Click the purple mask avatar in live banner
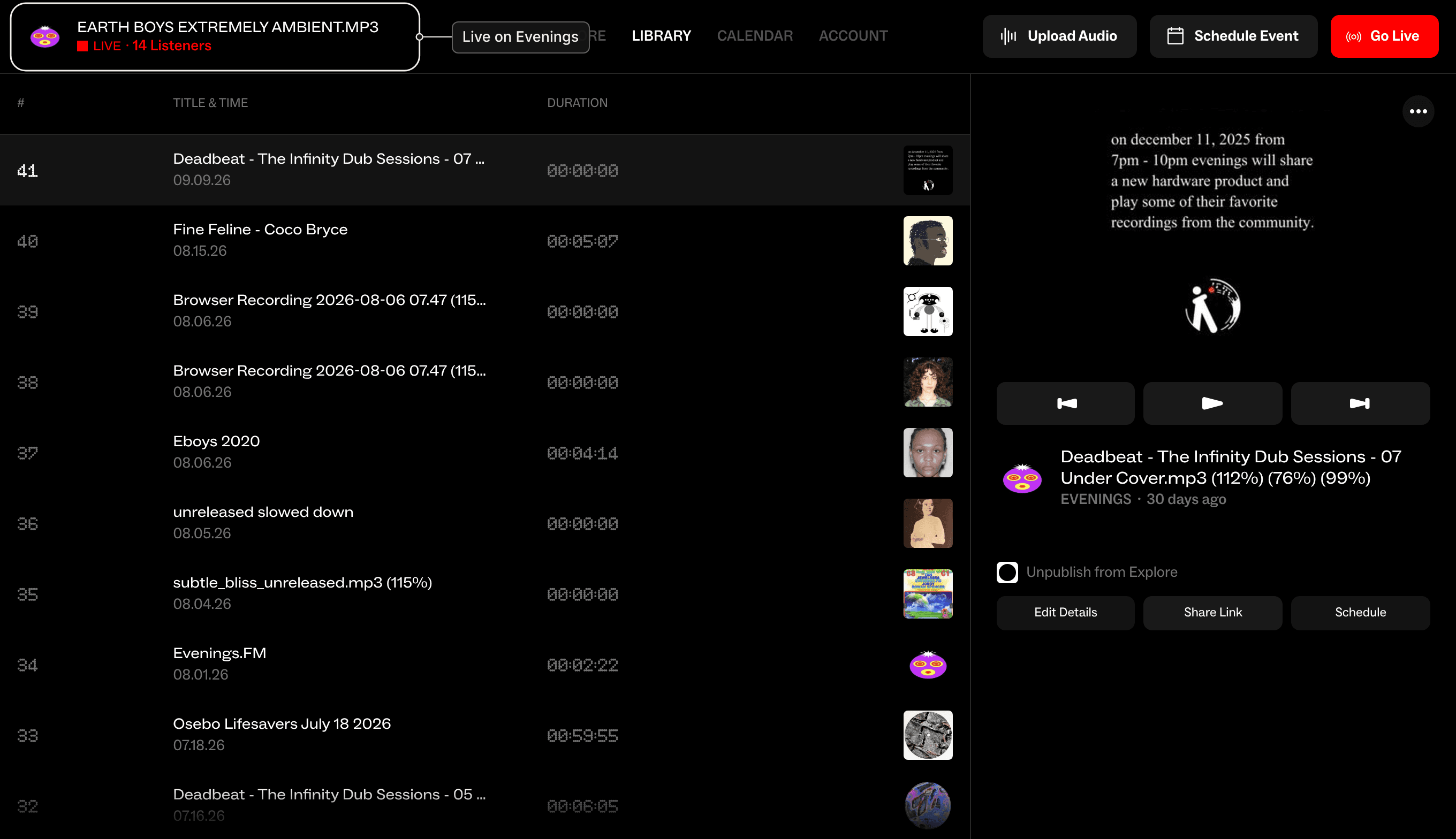 45,37
